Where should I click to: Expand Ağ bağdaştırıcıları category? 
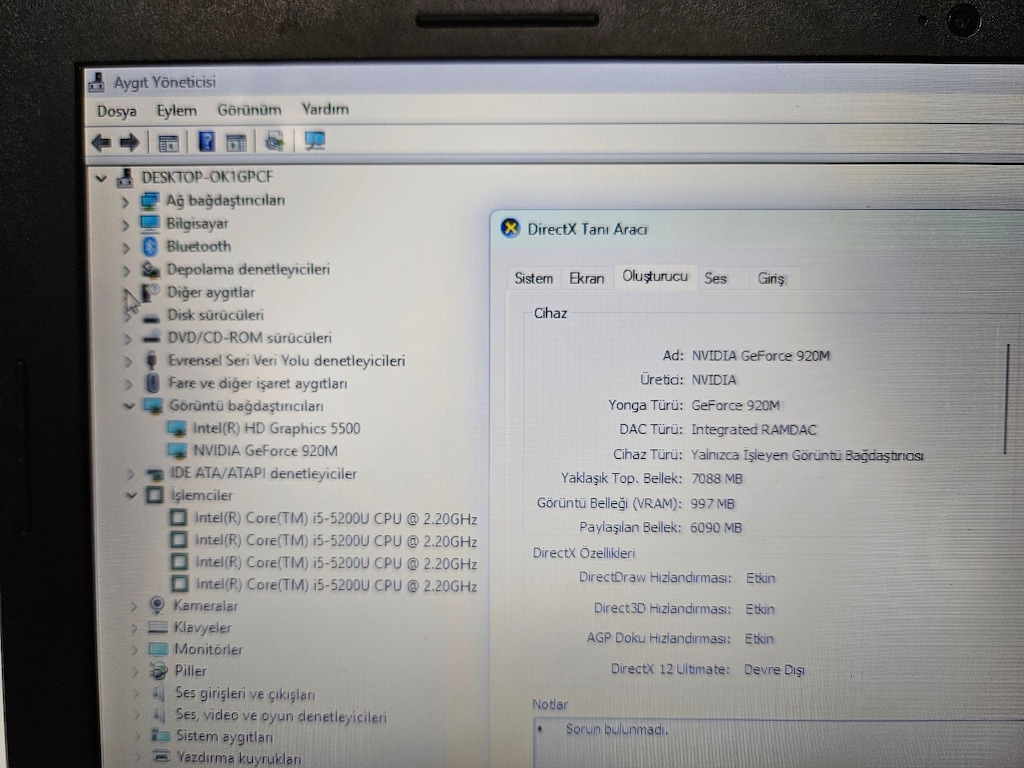[125, 202]
